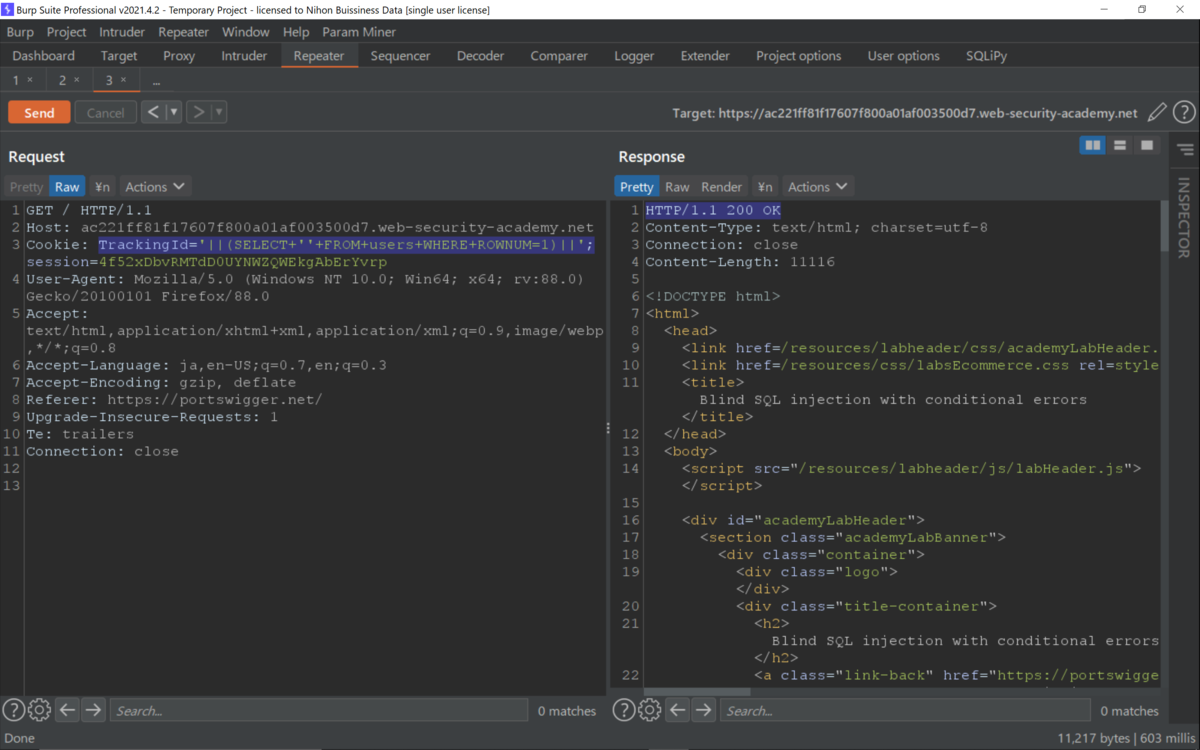Switch to the Target tab
This screenshot has width=1200, height=750.
[119, 56]
